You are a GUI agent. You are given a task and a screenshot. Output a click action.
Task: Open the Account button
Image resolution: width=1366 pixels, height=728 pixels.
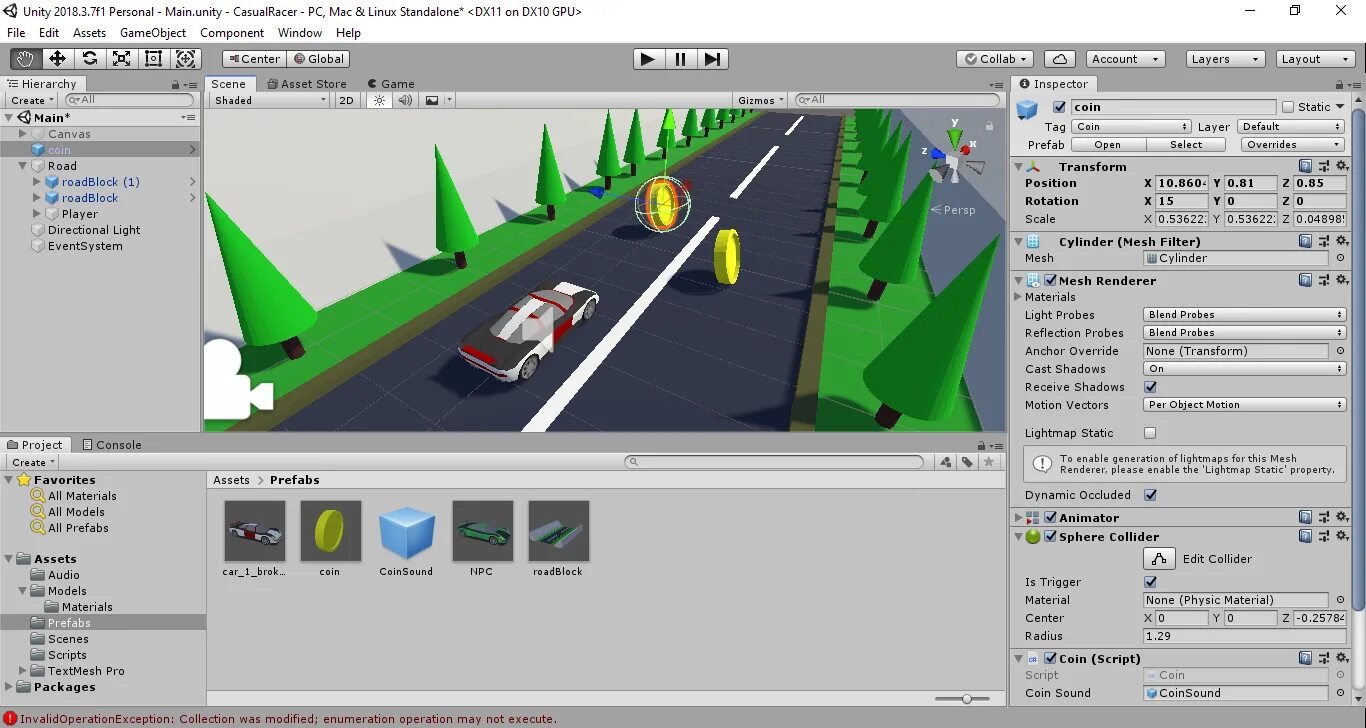click(x=1124, y=59)
